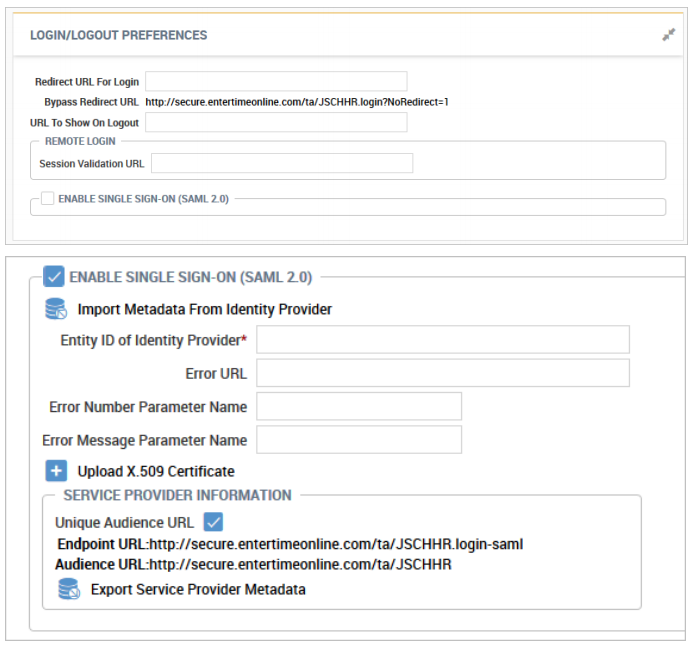The image size is (696, 648).
Task: Click the Endpoint URL login-saml address
Action: click(x=336, y=545)
